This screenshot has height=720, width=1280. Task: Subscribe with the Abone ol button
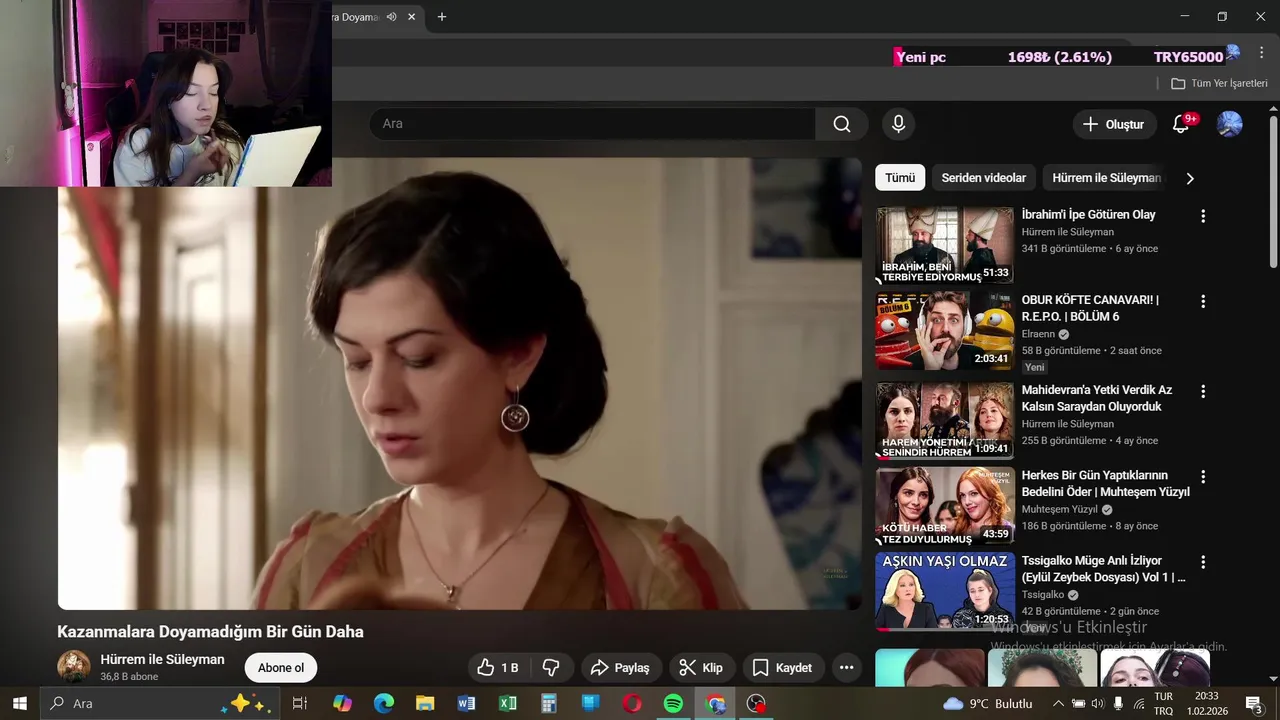281,668
